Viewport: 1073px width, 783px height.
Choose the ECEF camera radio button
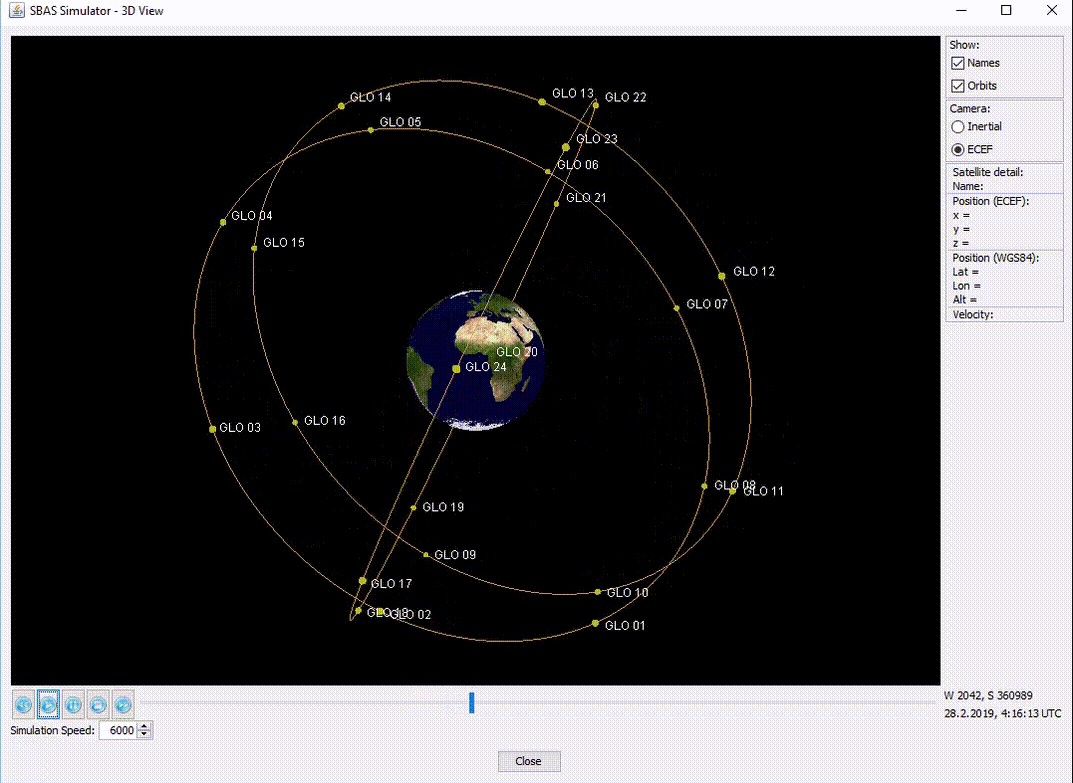click(958, 150)
